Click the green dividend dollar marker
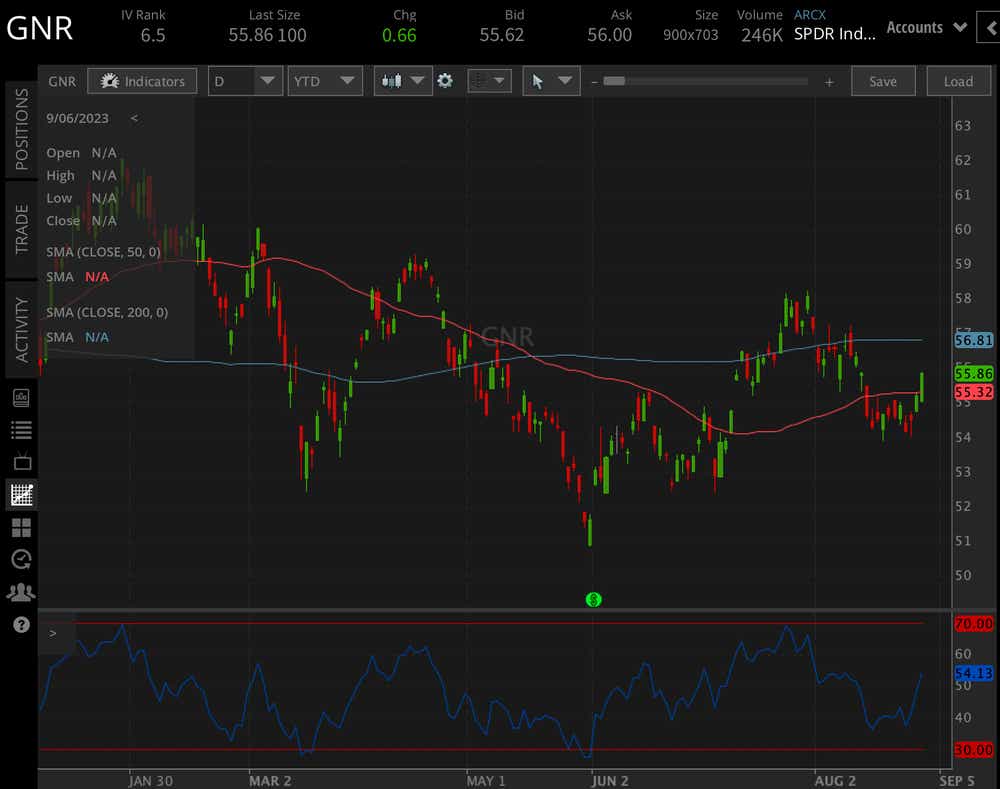 point(593,600)
